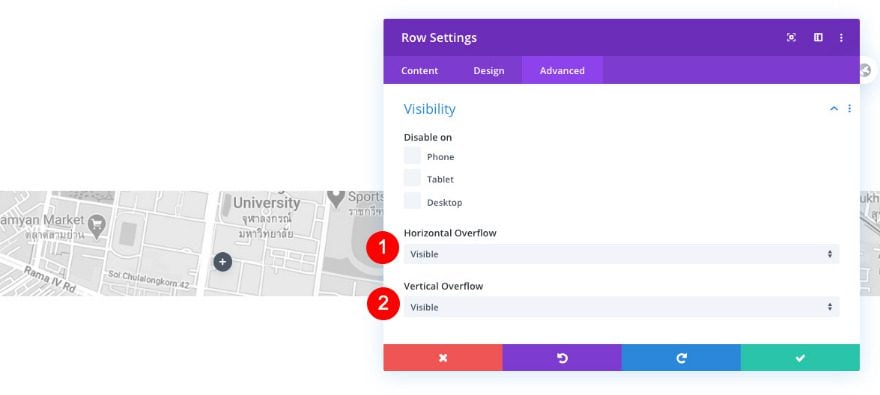Switch to the Design tab
Image resolution: width=880 pixels, height=395 pixels.
(x=488, y=71)
